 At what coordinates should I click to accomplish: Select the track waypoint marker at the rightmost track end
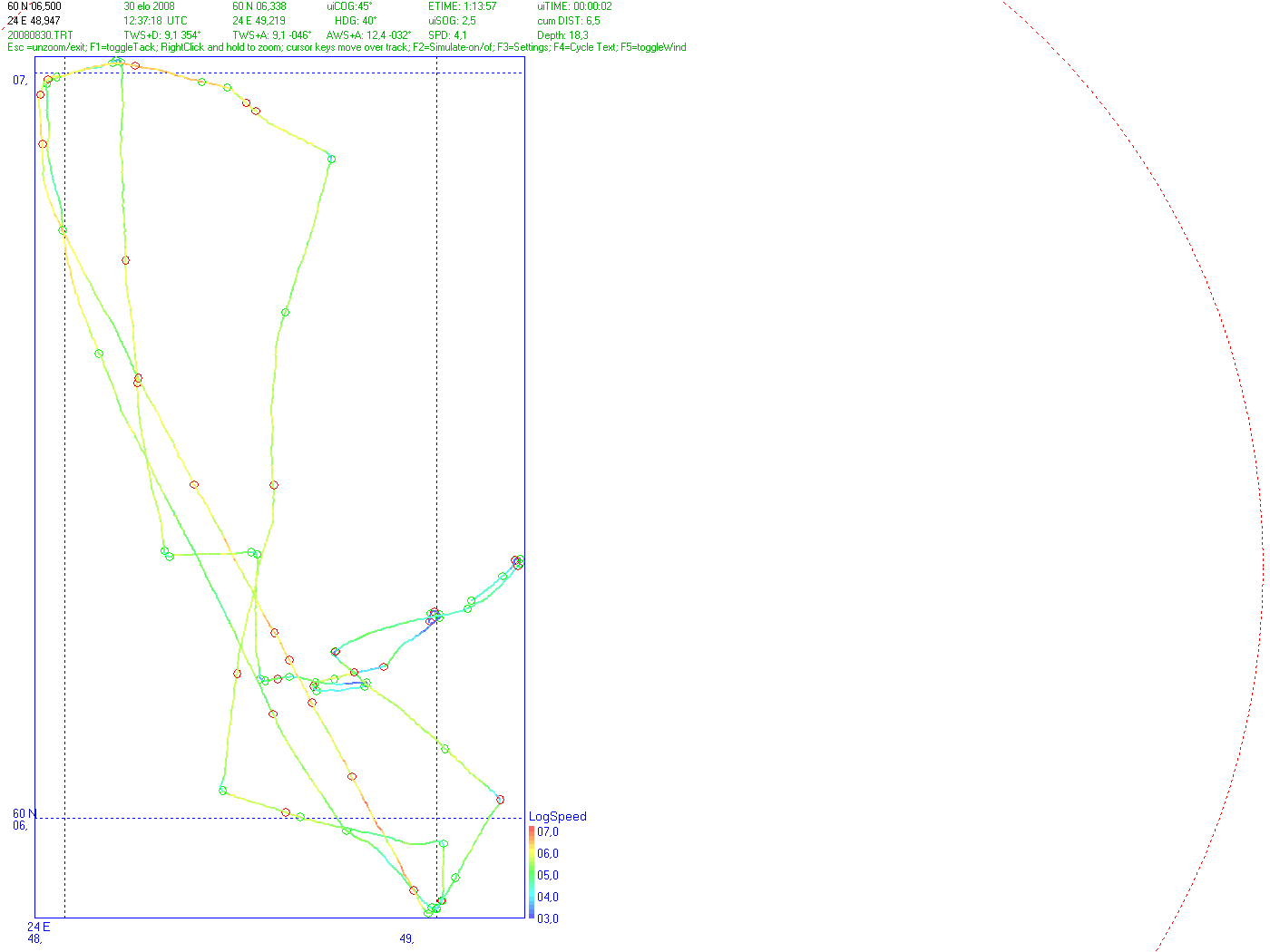[x=520, y=560]
